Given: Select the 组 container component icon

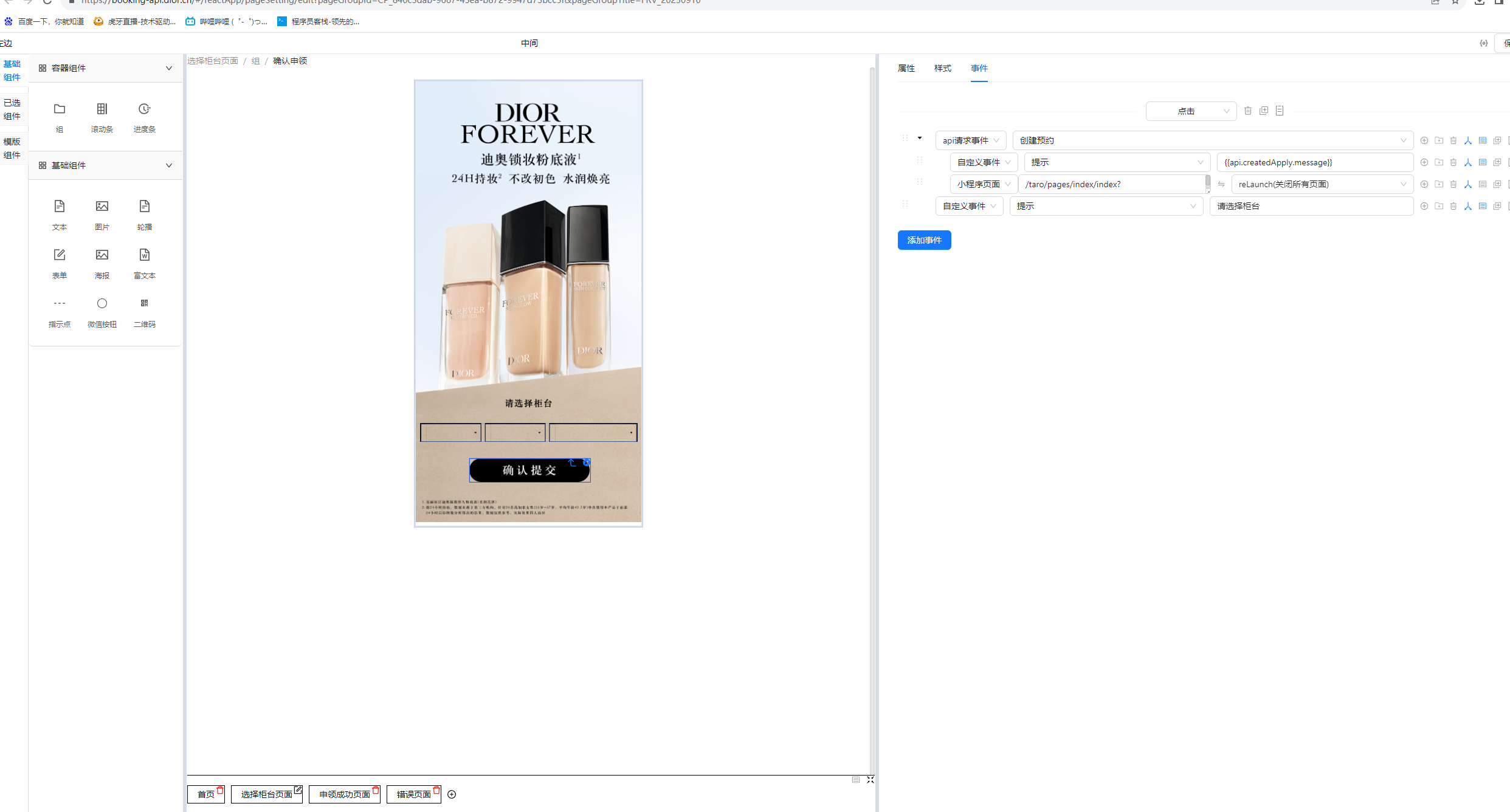Looking at the screenshot, I should point(60,109).
